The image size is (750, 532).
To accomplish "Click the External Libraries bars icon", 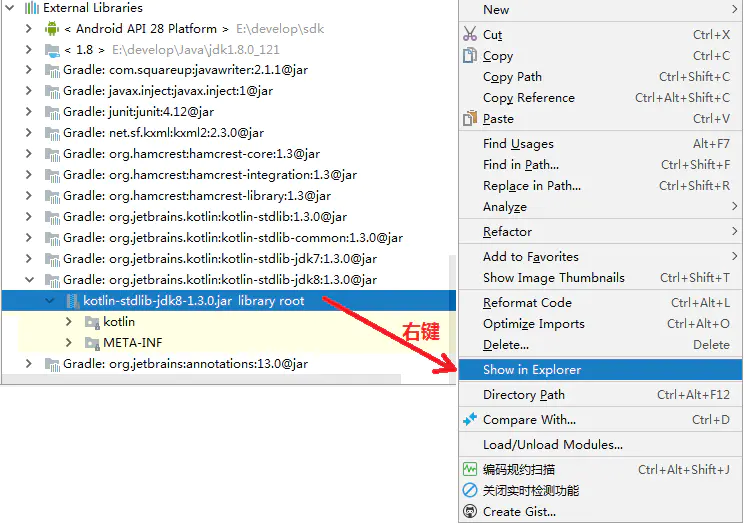I will coord(32,8).
